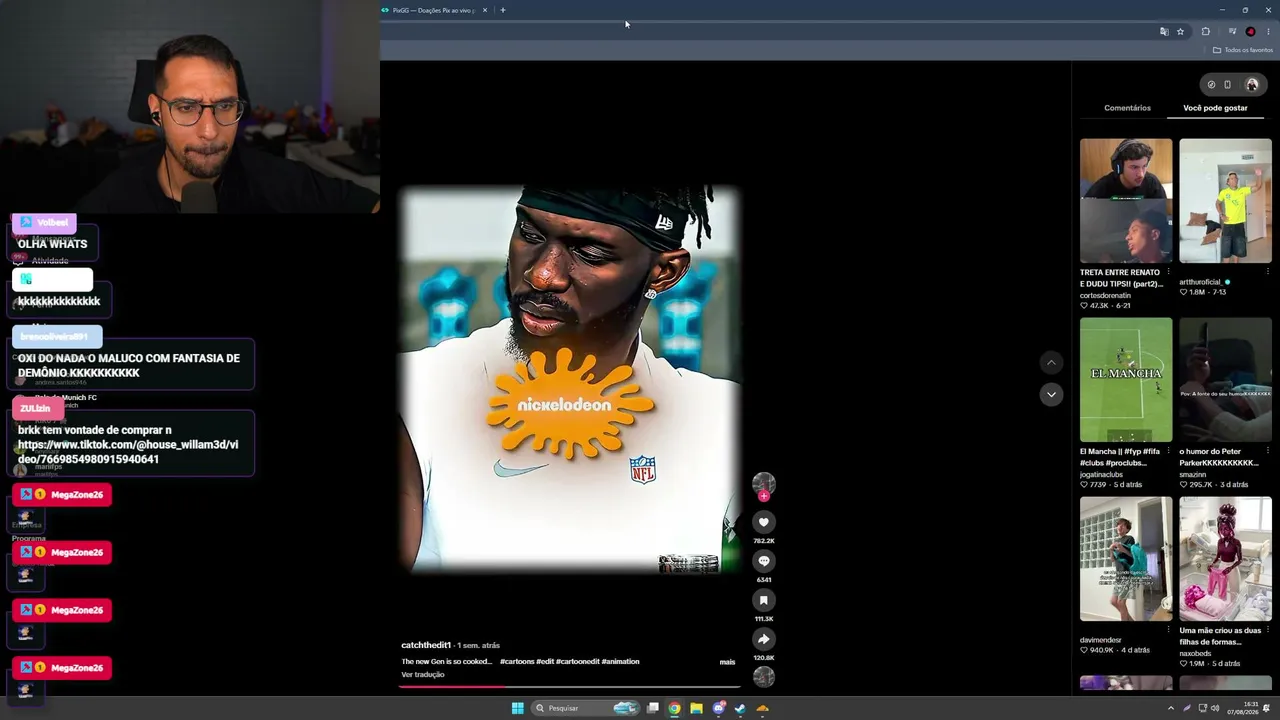This screenshot has width=1280, height=720.
Task: Open the #cartoons hashtag
Action: click(x=516, y=662)
